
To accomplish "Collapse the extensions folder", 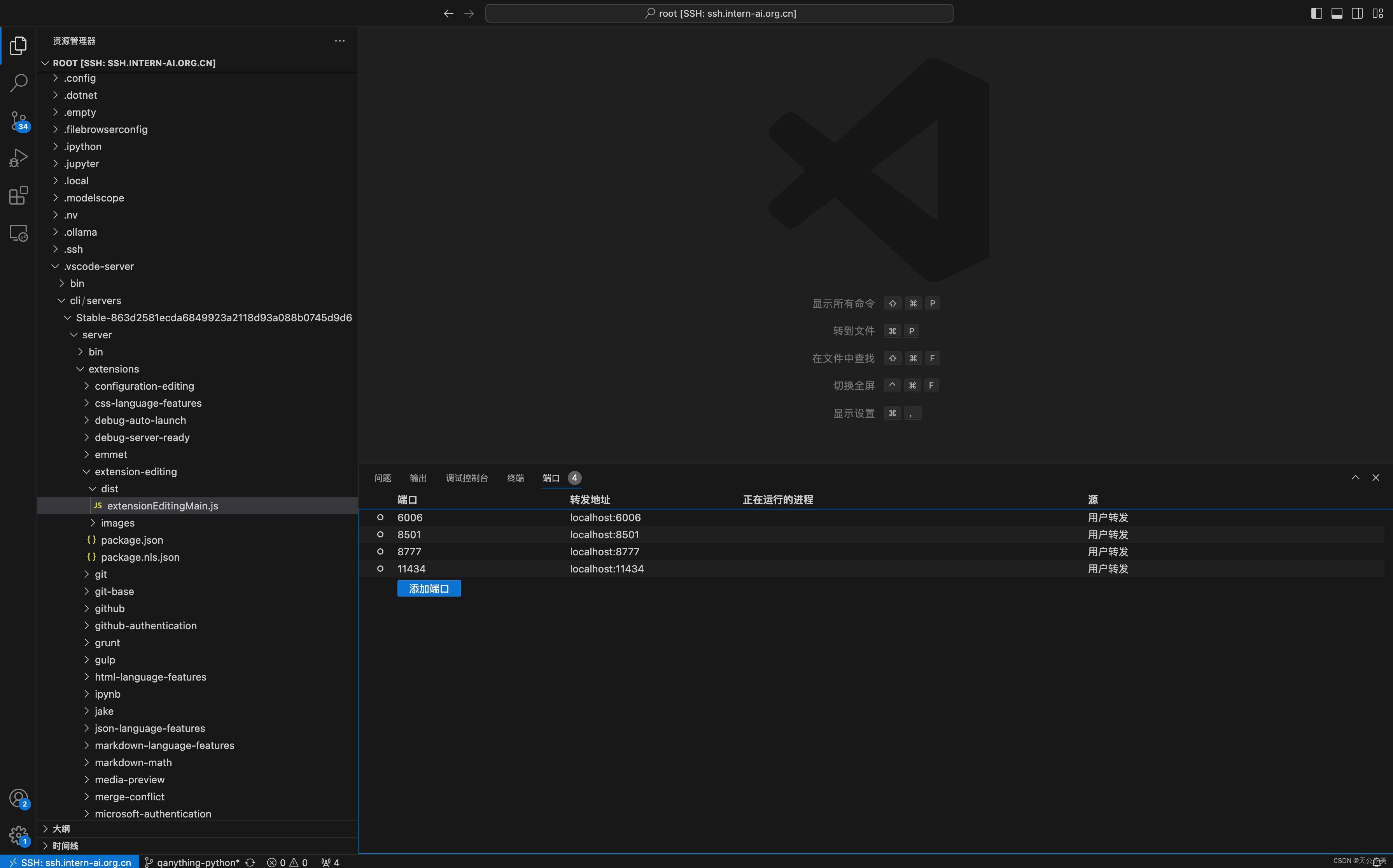I will (198, 369).
